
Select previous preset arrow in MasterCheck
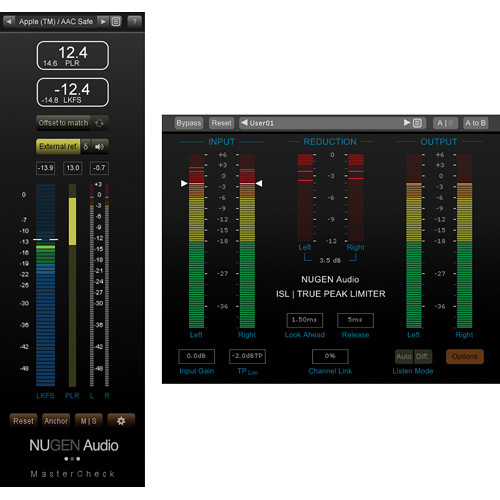pos(9,21)
